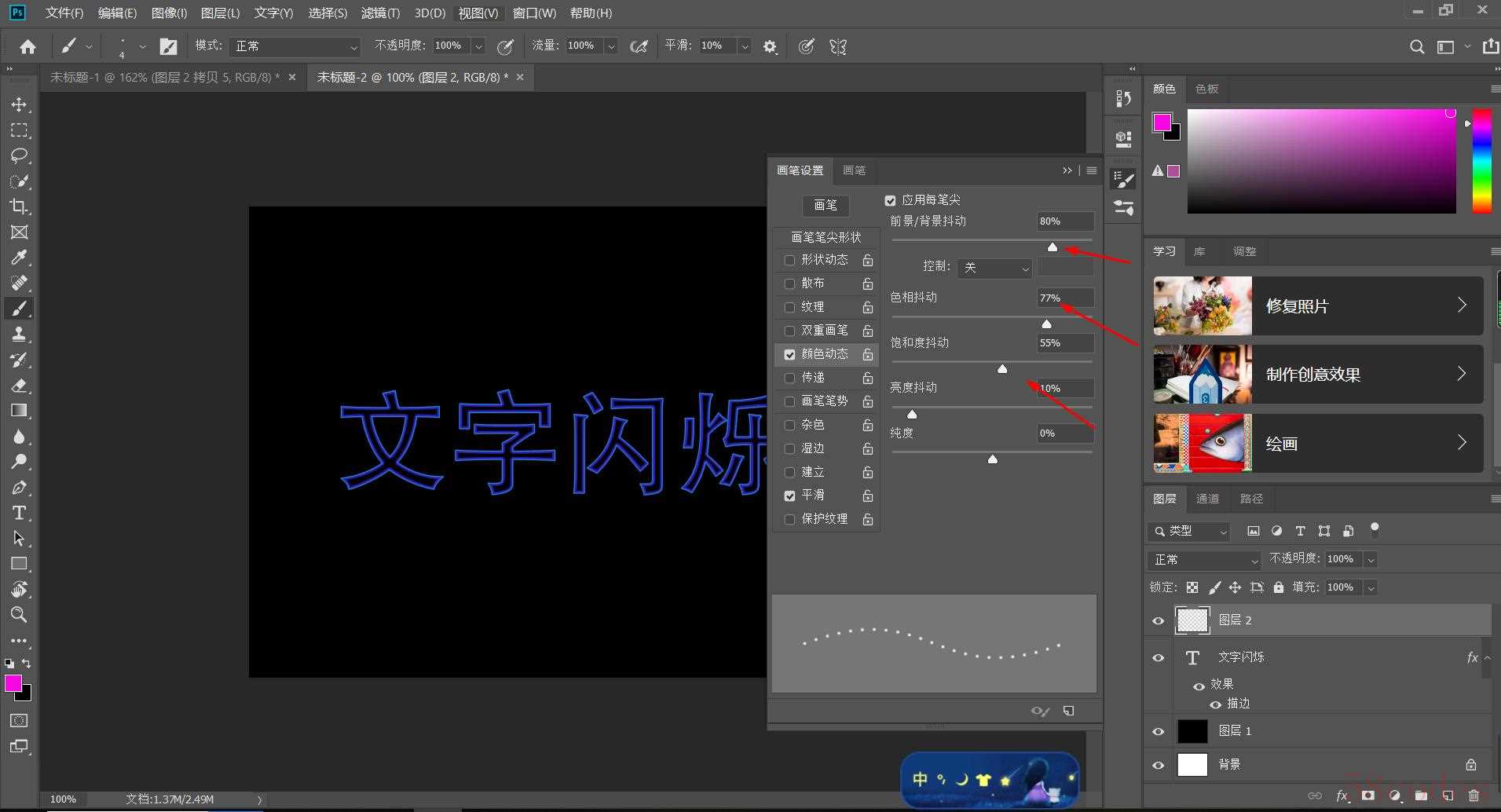The width and height of the screenshot is (1501, 812).
Task: Click the 色相抖动 slider handle
Action: click(1046, 324)
